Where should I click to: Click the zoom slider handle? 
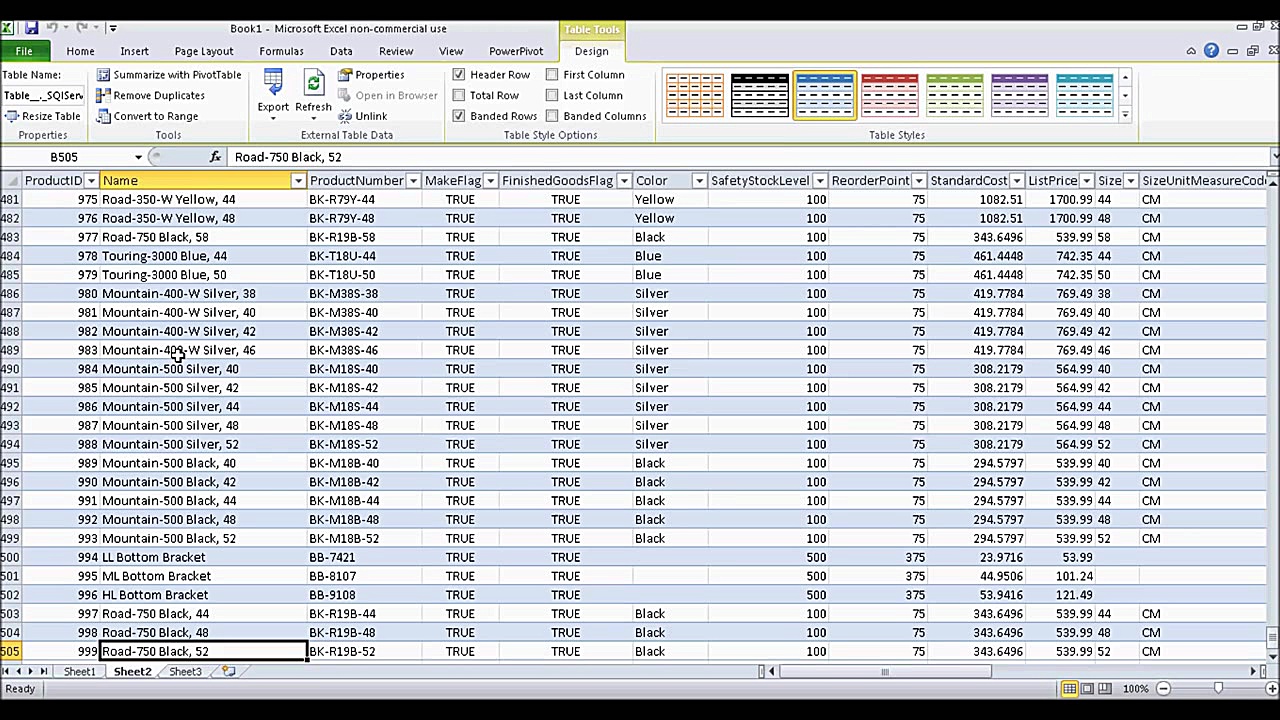[1217, 689]
